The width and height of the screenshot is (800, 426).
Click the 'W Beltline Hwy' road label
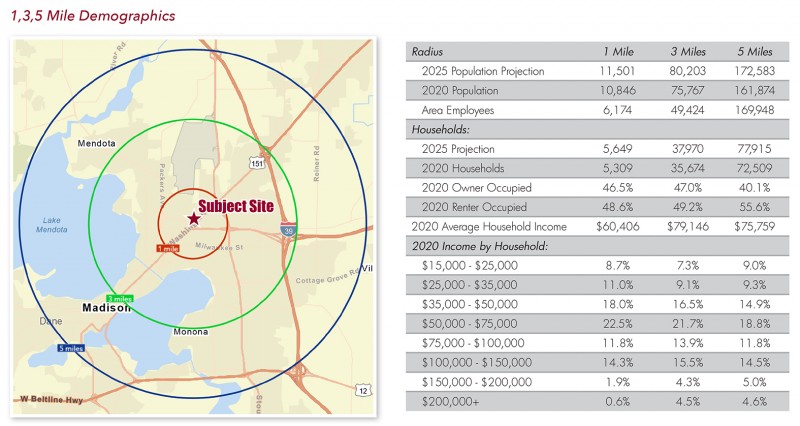coord(51,399)
